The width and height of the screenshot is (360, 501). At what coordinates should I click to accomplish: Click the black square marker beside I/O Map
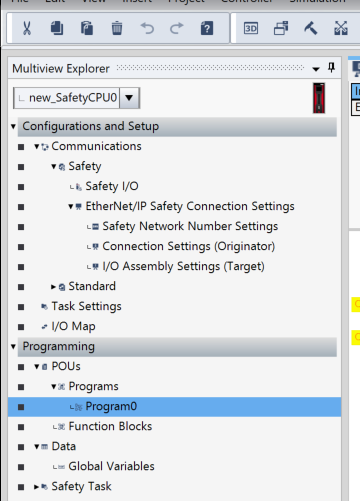click(x=21, y=327)
